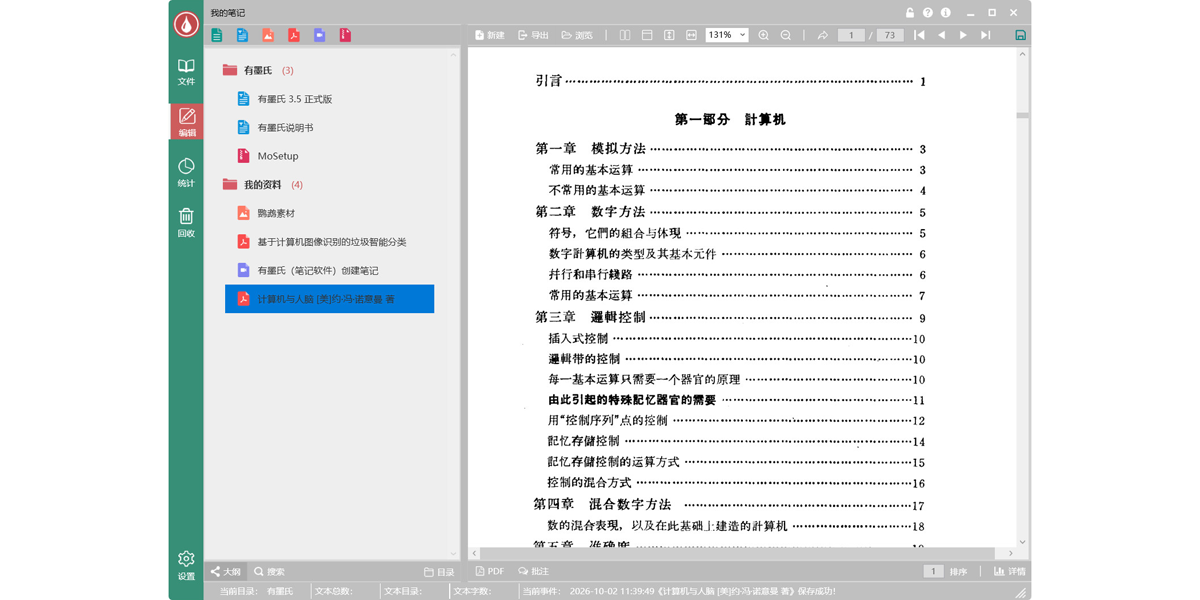This screenshot has height=600, width=1200.
Task: Click 导出 export button
Action: click(x=533, y=35)
